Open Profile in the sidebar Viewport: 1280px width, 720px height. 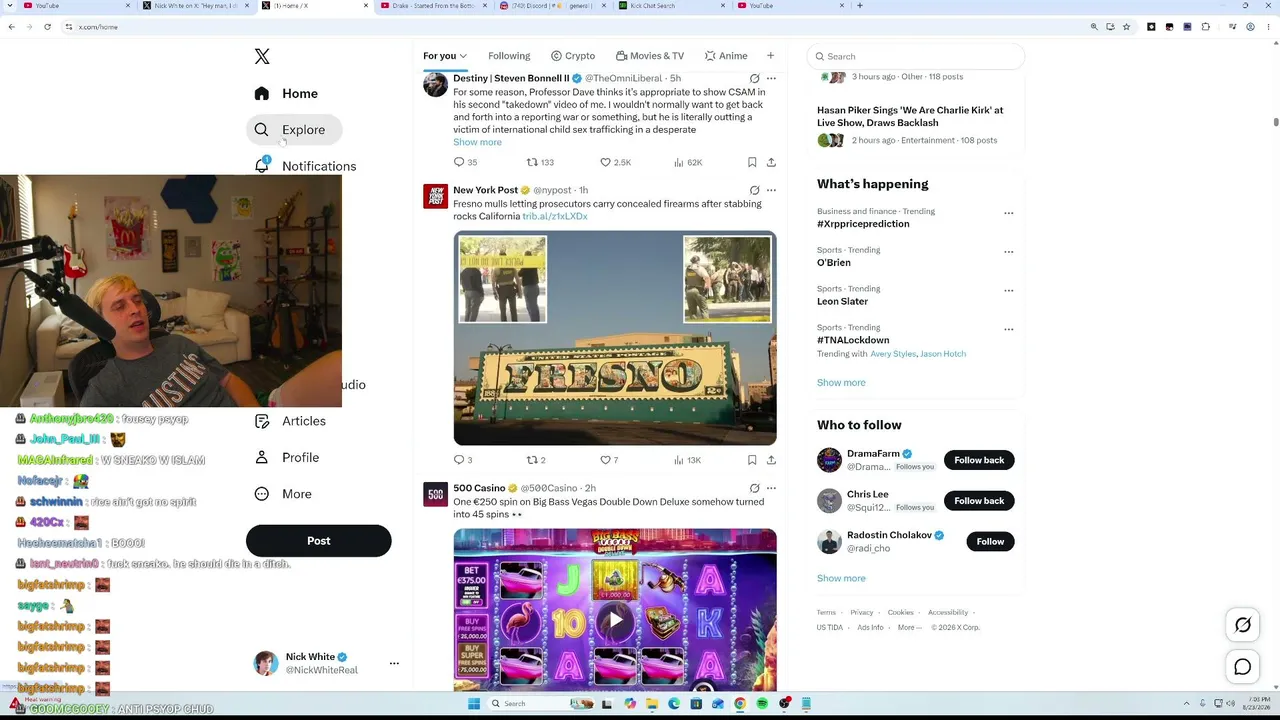point(287,457)
